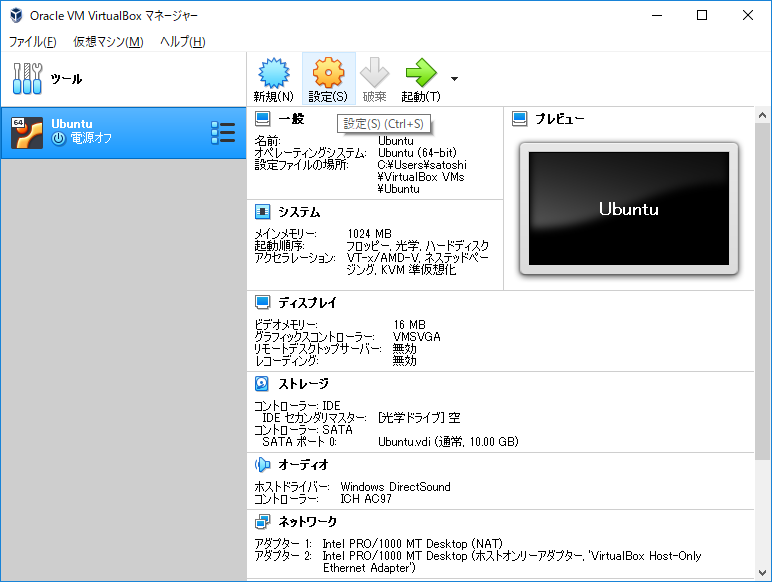This screenshot has height=582, width=772.
Task: Click the details pane scrollbar up arrow
Action: (x=762, y=115)
